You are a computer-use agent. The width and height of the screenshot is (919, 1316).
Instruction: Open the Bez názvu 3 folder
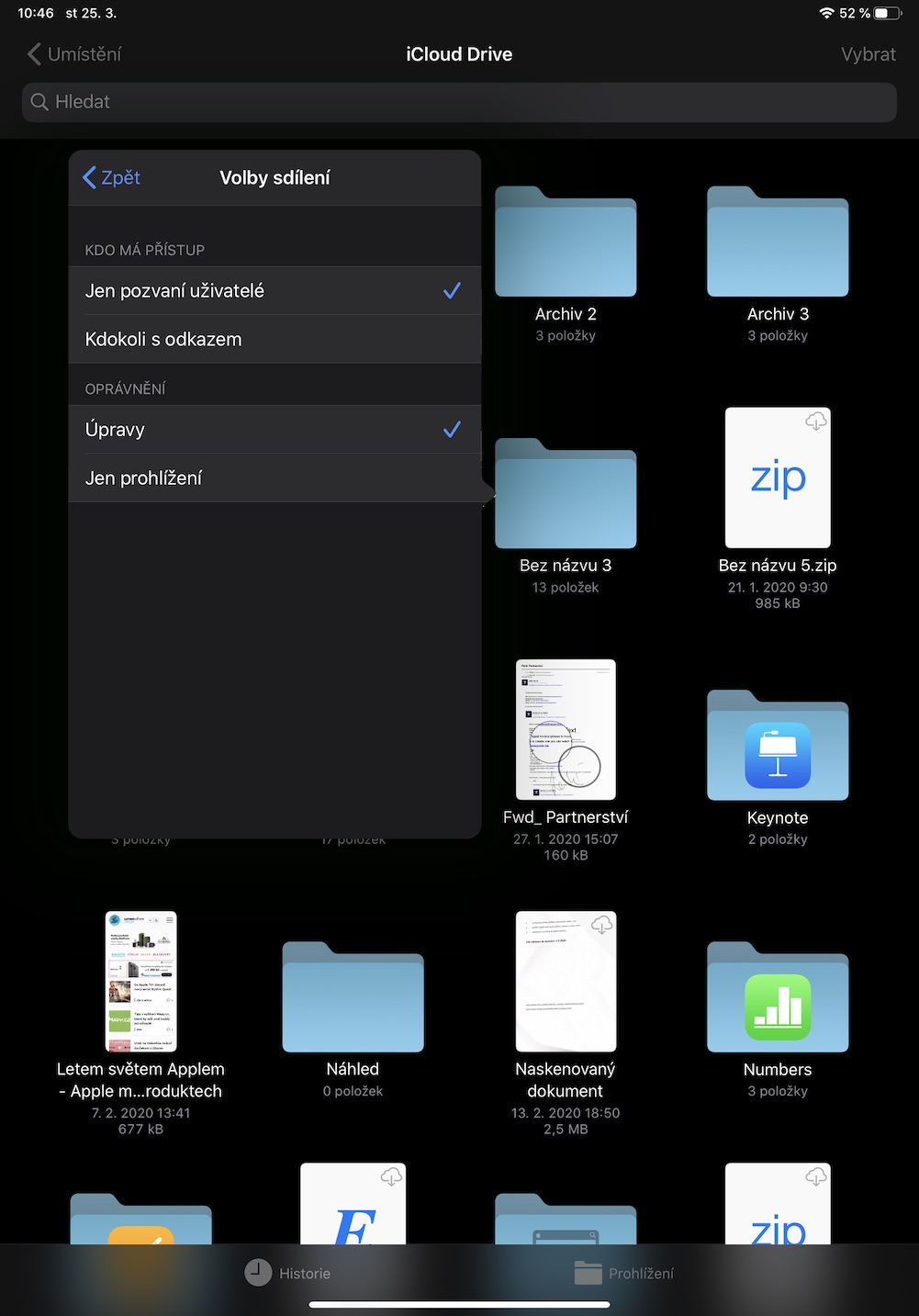[566, 493]
